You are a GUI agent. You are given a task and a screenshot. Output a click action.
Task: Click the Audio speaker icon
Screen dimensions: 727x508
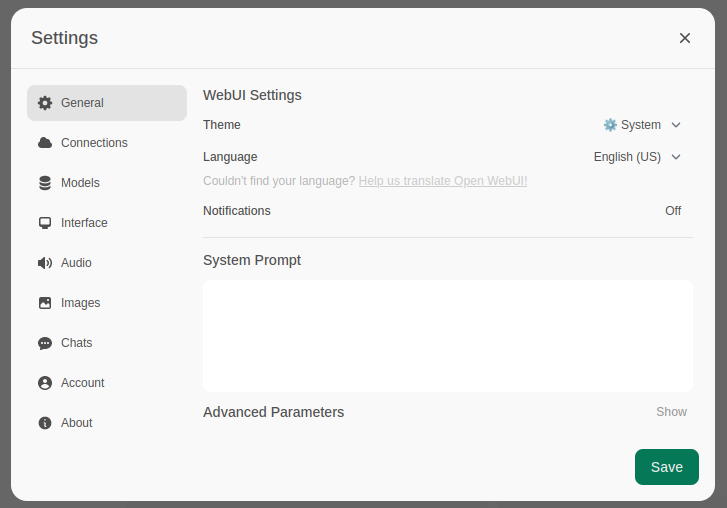pos(45,263)
